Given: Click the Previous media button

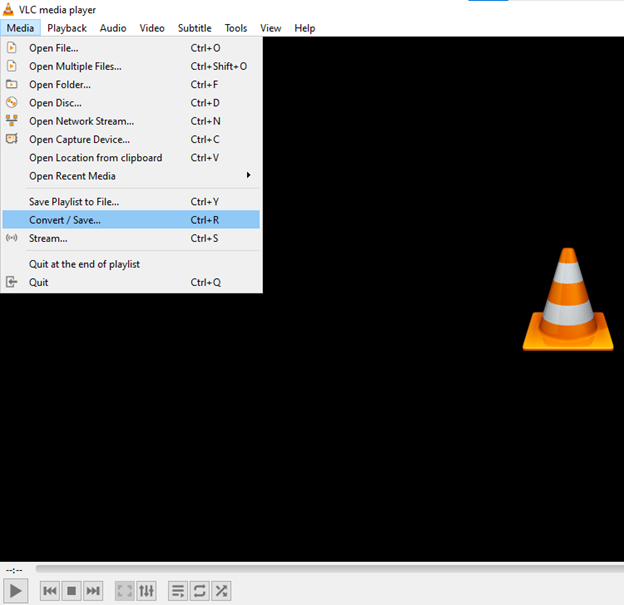Looking at the screenshot, I should point(50,591).
